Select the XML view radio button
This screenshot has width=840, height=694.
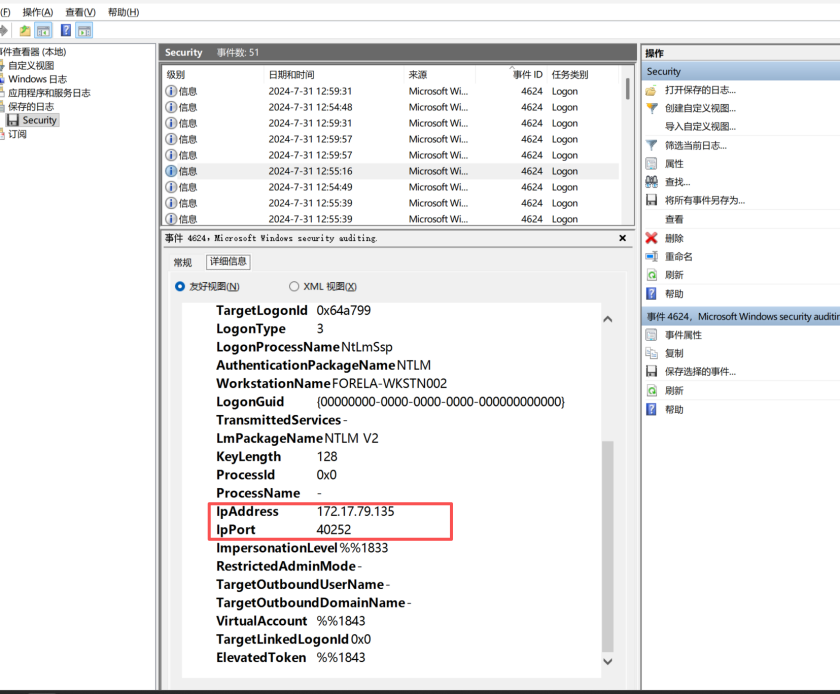294,286
